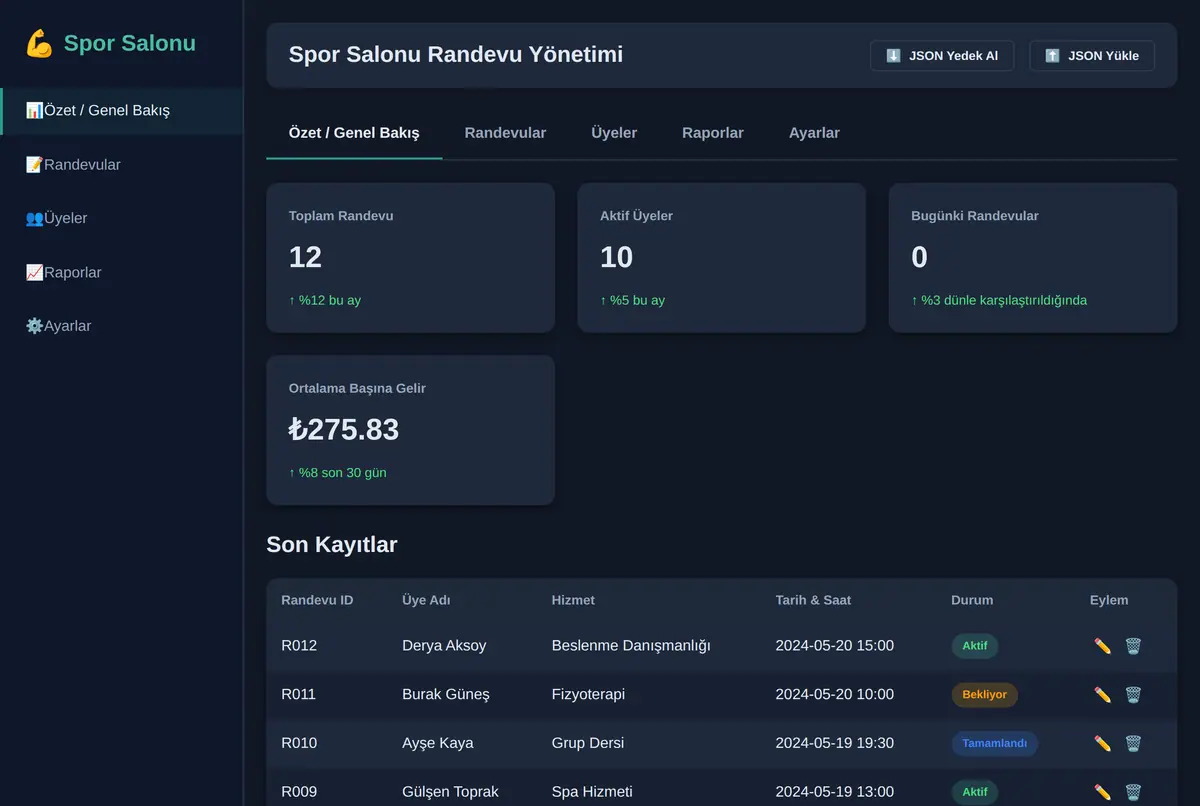
Task: Click the member name Derya Aksoy
Action: (x=444, y=646)
